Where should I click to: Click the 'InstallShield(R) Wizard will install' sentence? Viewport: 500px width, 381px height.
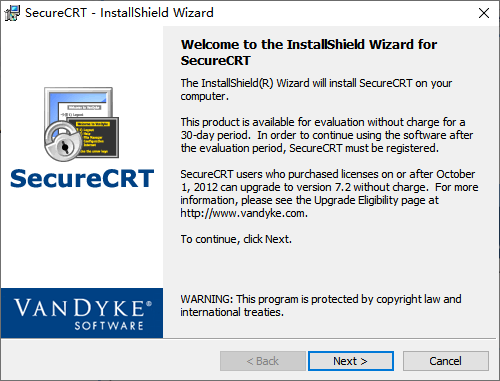[x=316, y=89]
